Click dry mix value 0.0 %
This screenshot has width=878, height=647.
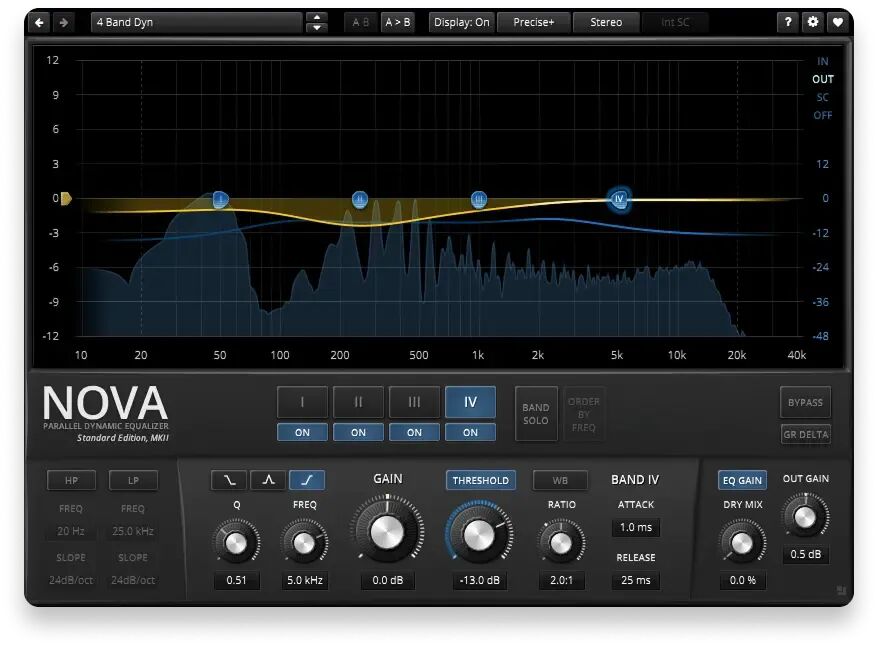[742, 580]
